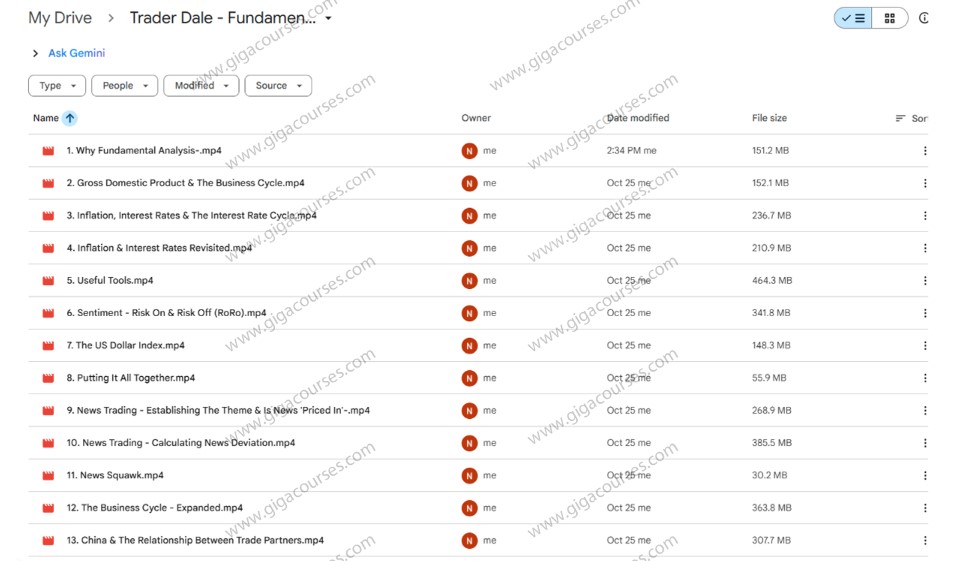Open the Source filter dropdown
This screenshot has width=957, height=561.
[x=277, y=86]
